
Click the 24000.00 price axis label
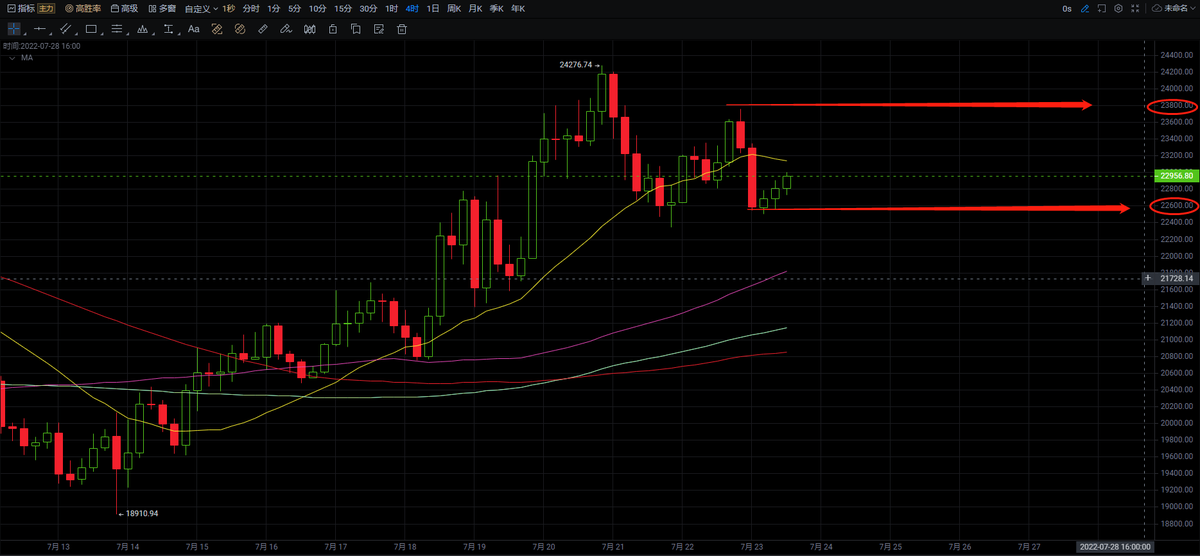click(x=1177, y=88)
